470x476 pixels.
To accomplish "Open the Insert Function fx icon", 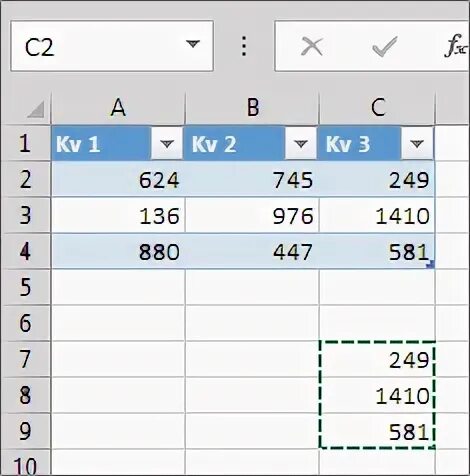I will coord(456,46).
